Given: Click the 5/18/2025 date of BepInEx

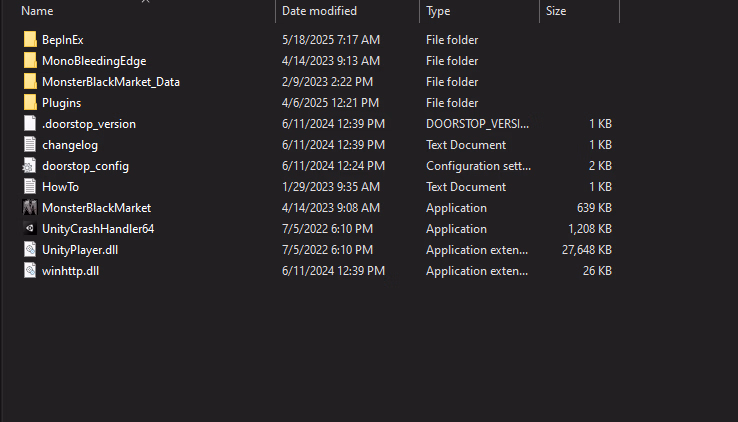Looking at the screenshot, I should [330, 40].
